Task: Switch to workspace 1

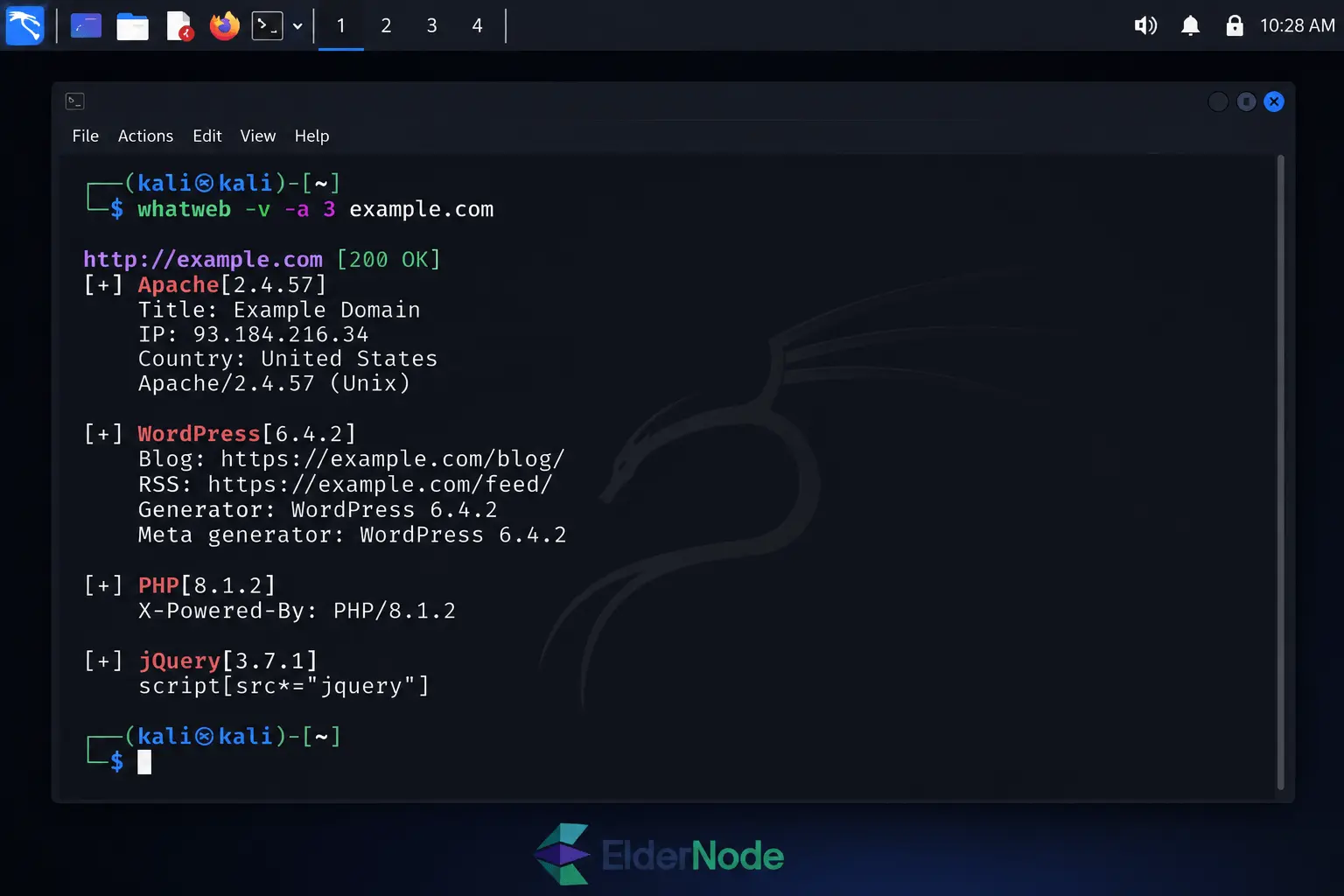Action: point(341,26)
